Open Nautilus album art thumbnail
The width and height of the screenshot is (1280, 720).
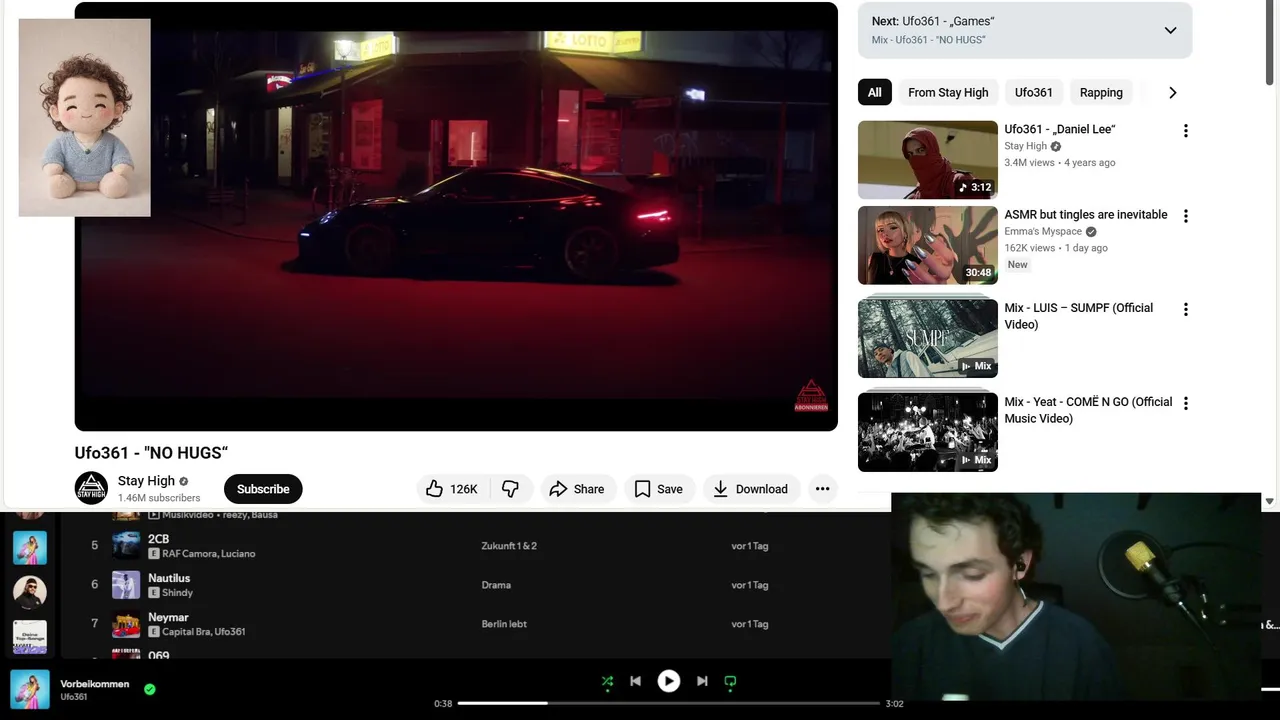(126, 585)
